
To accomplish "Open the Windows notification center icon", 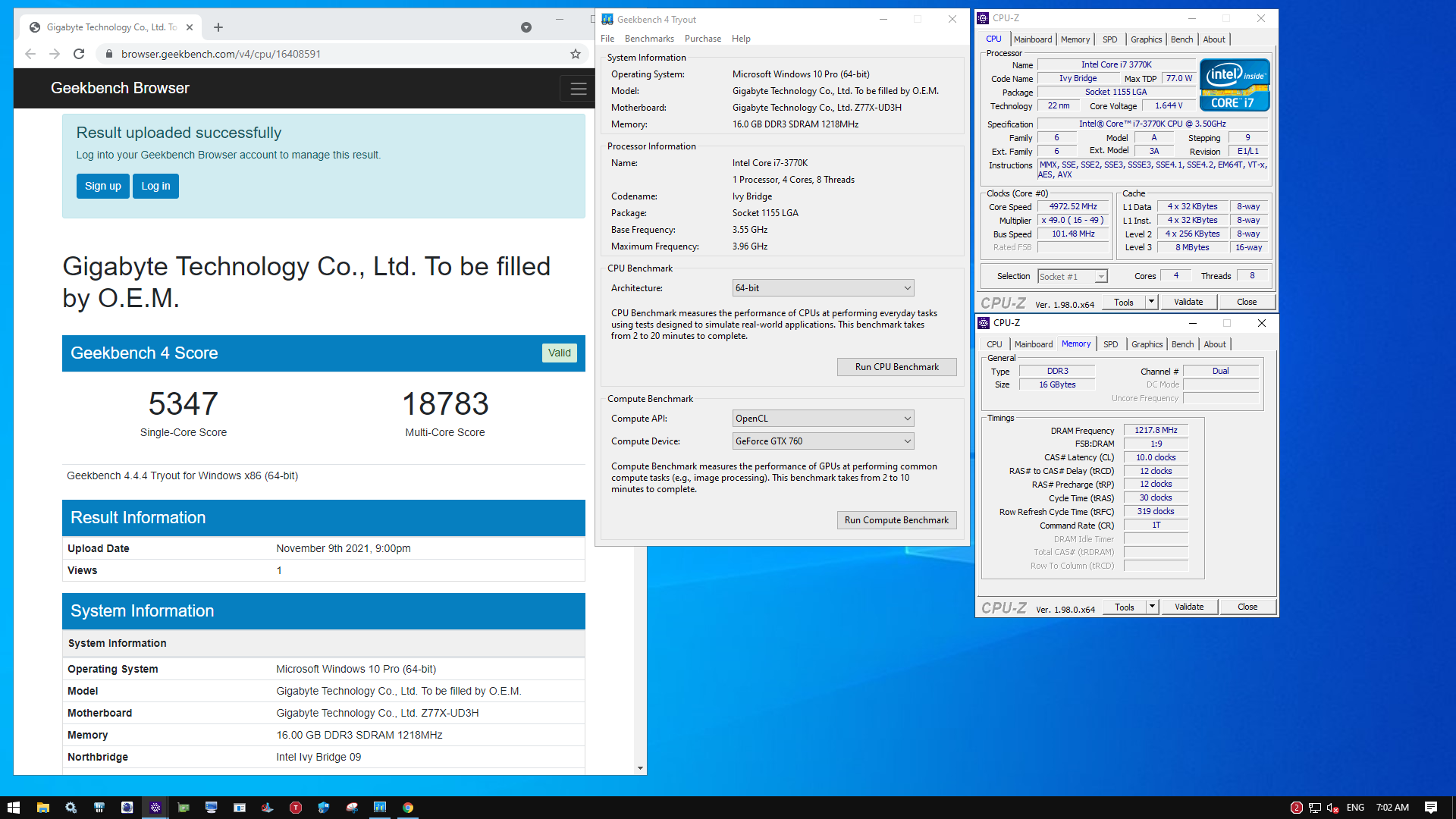I will (1431, 808).
